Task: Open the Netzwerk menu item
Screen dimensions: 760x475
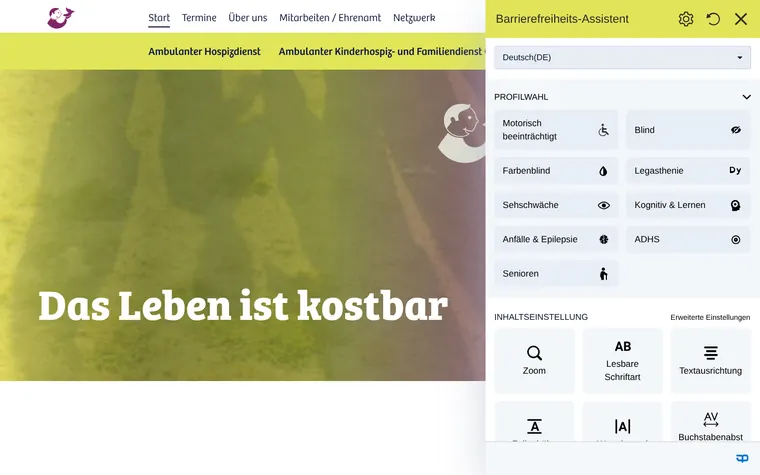Action: click(414, 18)
